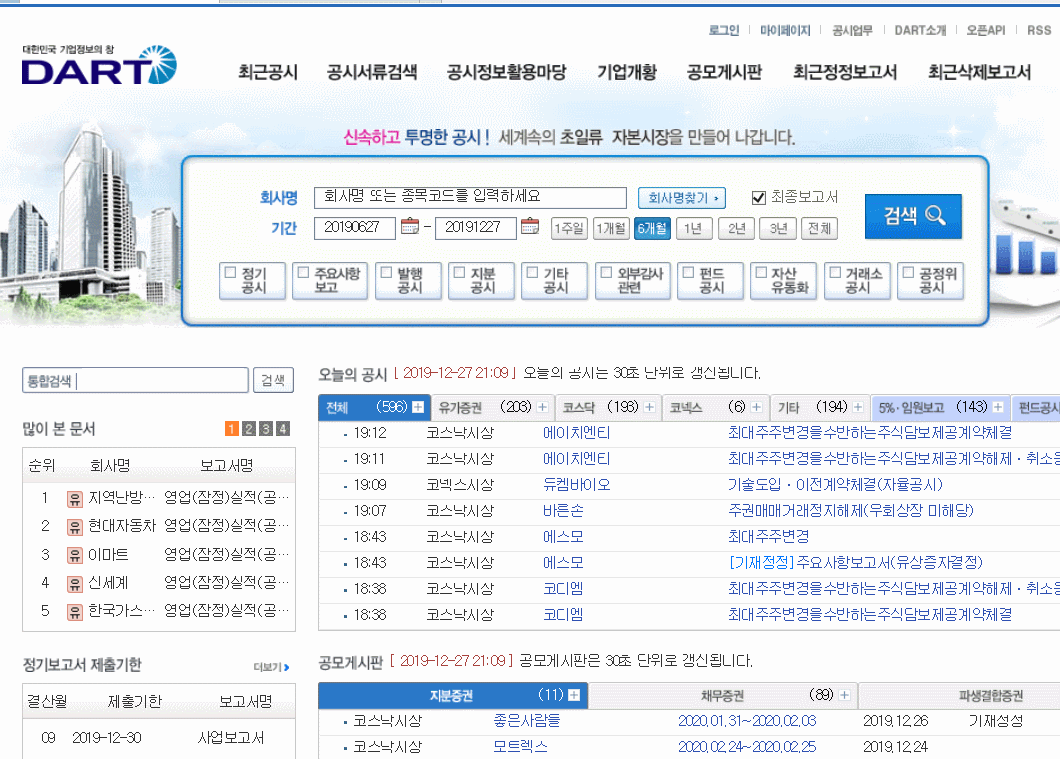1060x759 pixels.
Task: Click the start date field 20190627
Action: click(x=355, y=228)
